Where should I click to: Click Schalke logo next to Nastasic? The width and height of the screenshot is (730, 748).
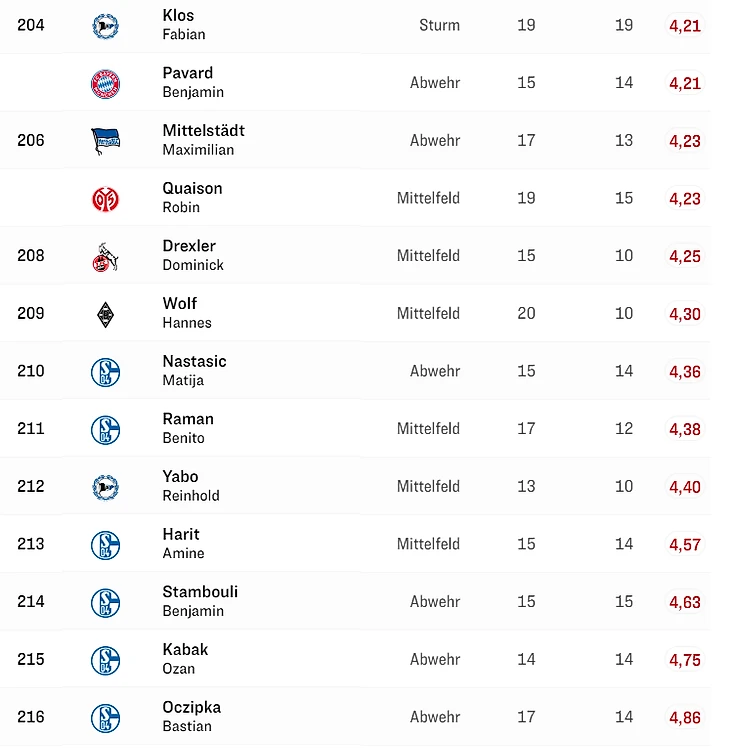click(105, 372)
